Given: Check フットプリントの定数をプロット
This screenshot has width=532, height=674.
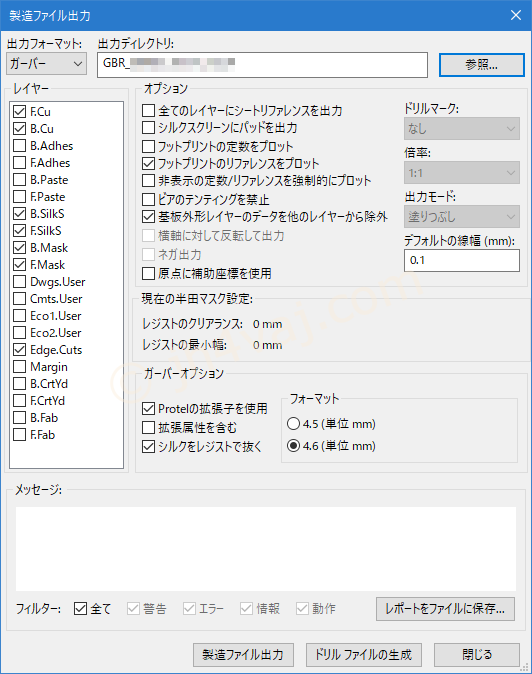Looking at the screenshot, I should tap(148, 146).
